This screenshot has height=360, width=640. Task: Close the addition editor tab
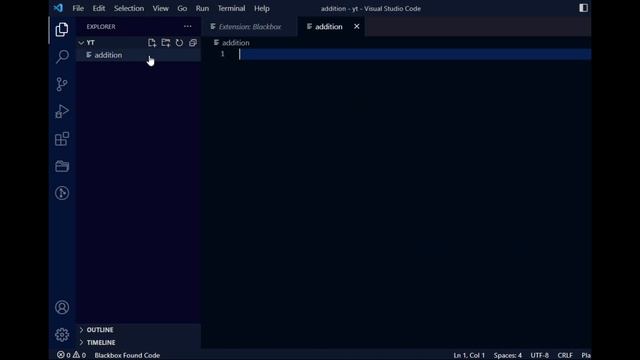coord(357,27)
